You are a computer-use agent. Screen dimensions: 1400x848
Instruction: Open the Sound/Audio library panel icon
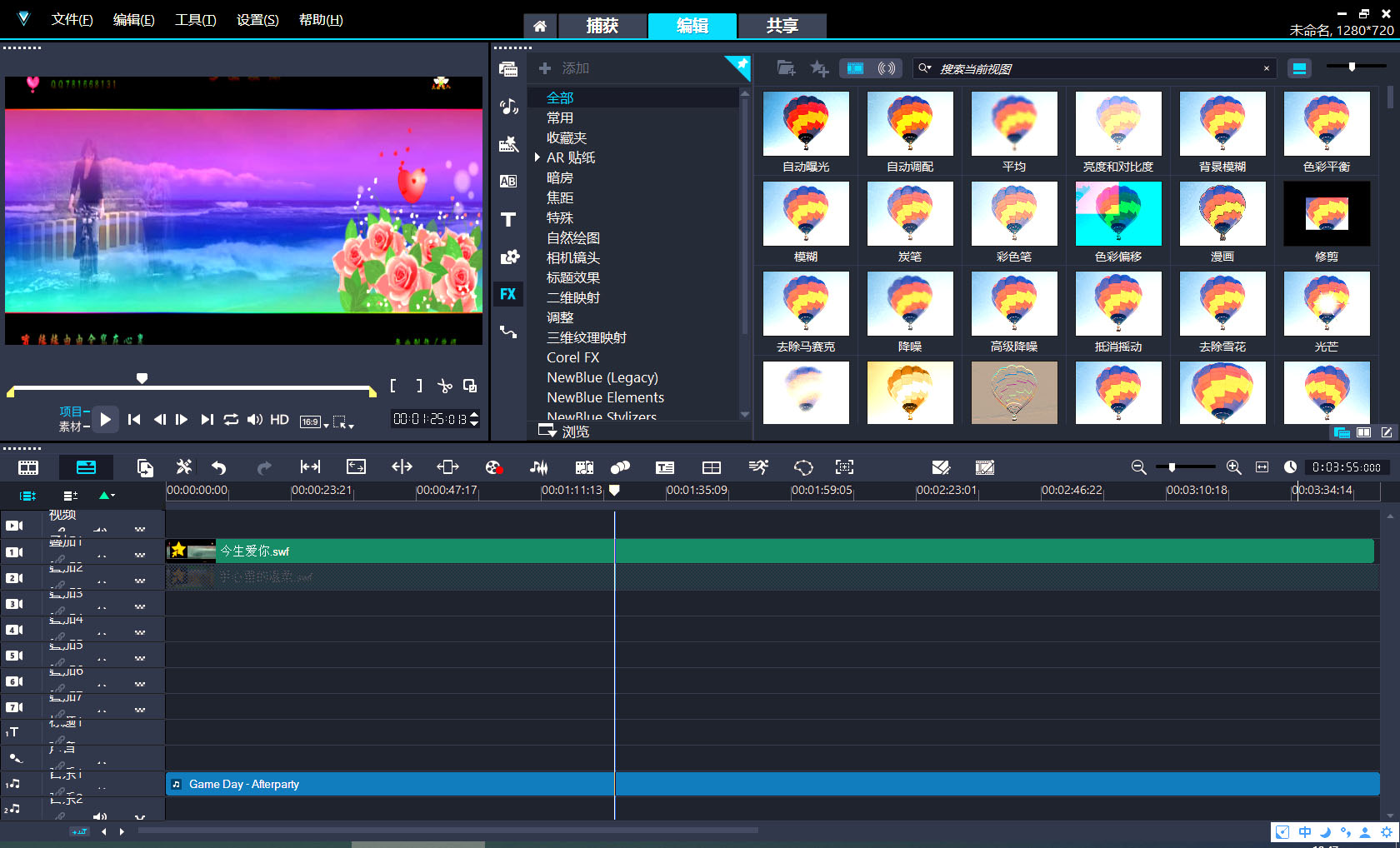tap(508, 107)
